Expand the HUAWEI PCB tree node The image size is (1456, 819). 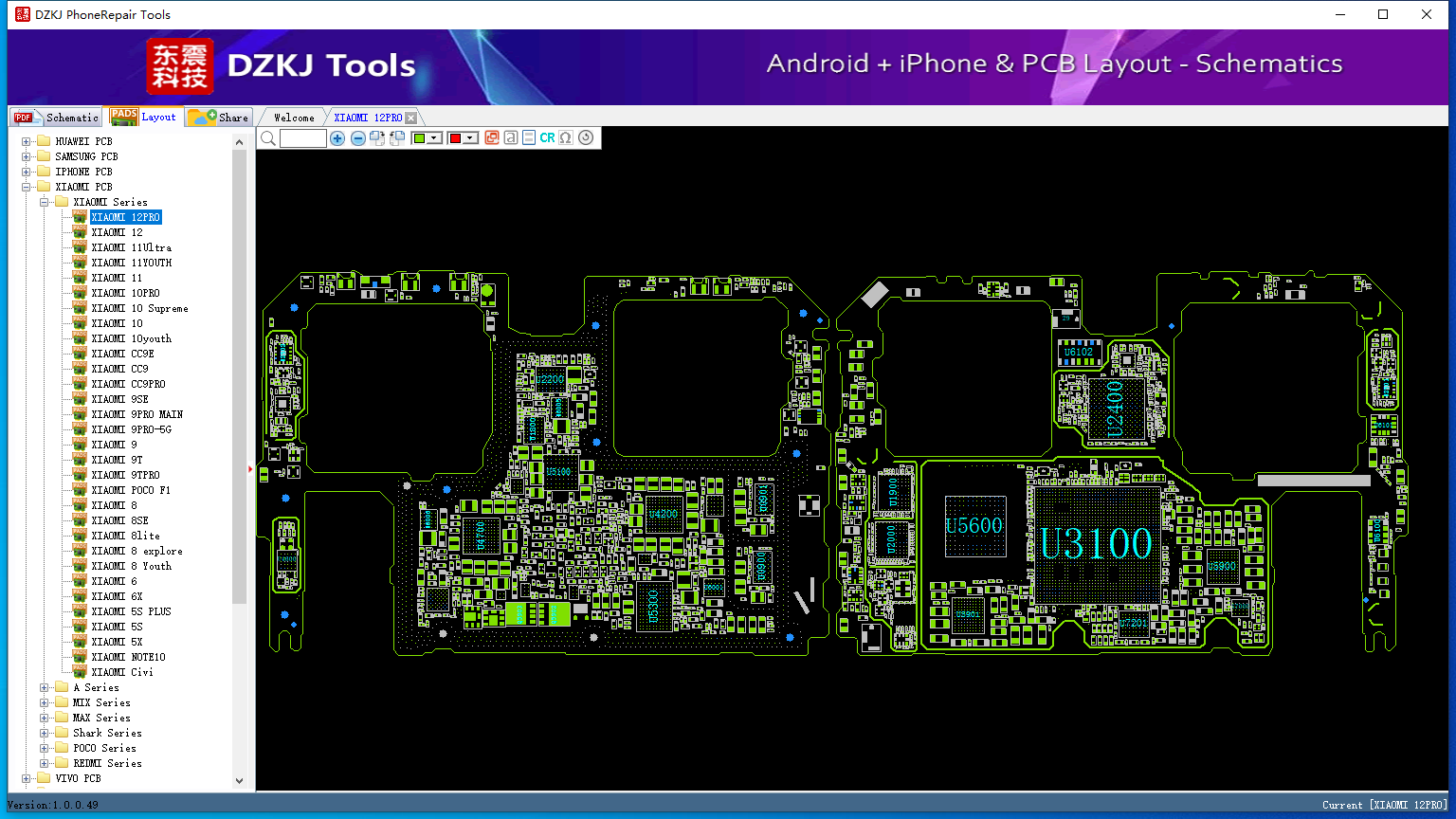point(26,141)
